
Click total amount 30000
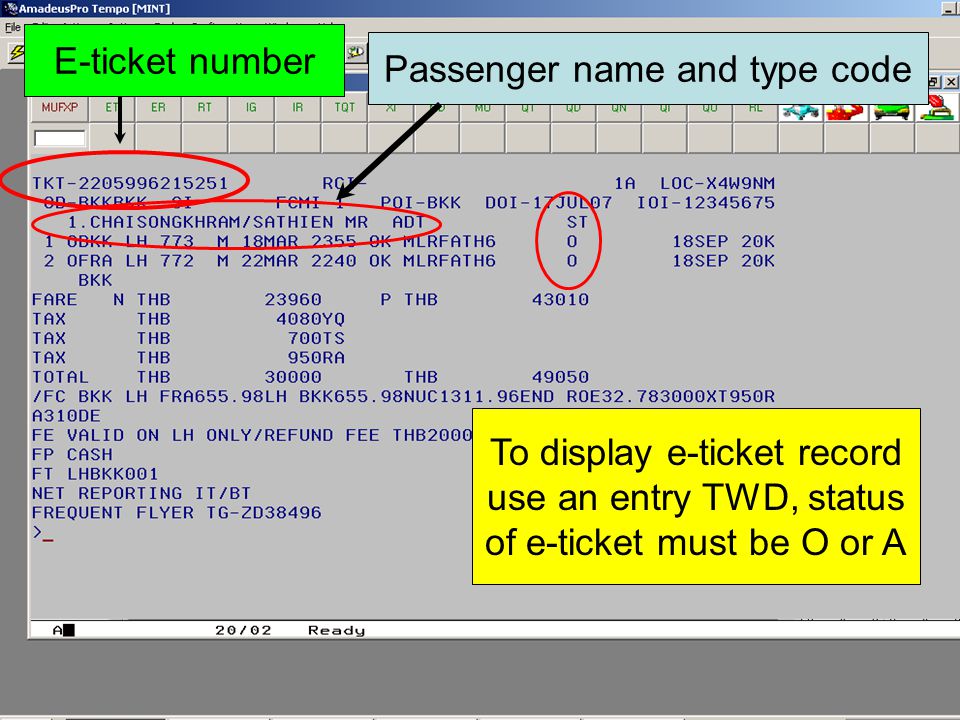293,377
